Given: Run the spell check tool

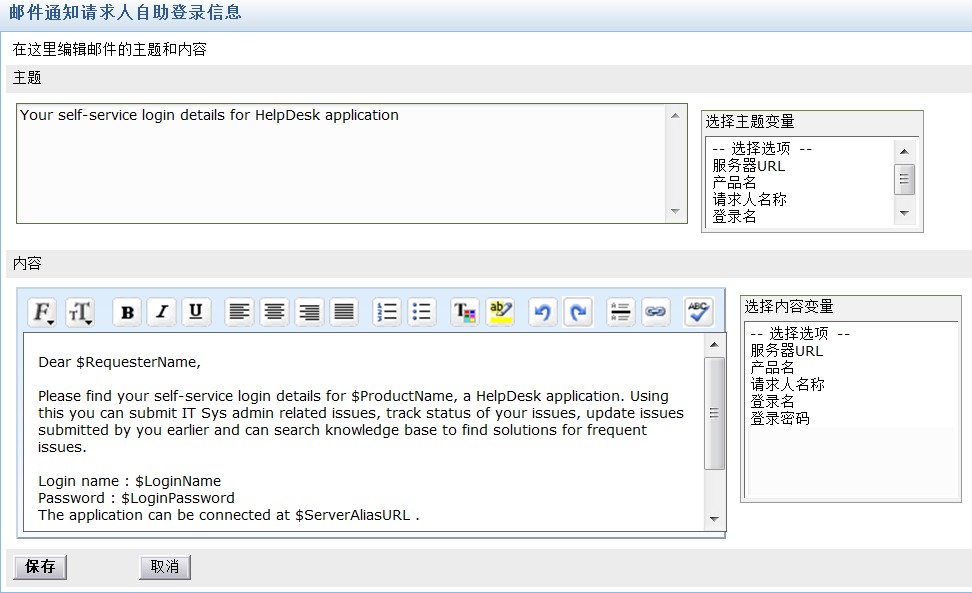Looking at the screenshot, I should (698, 312).
